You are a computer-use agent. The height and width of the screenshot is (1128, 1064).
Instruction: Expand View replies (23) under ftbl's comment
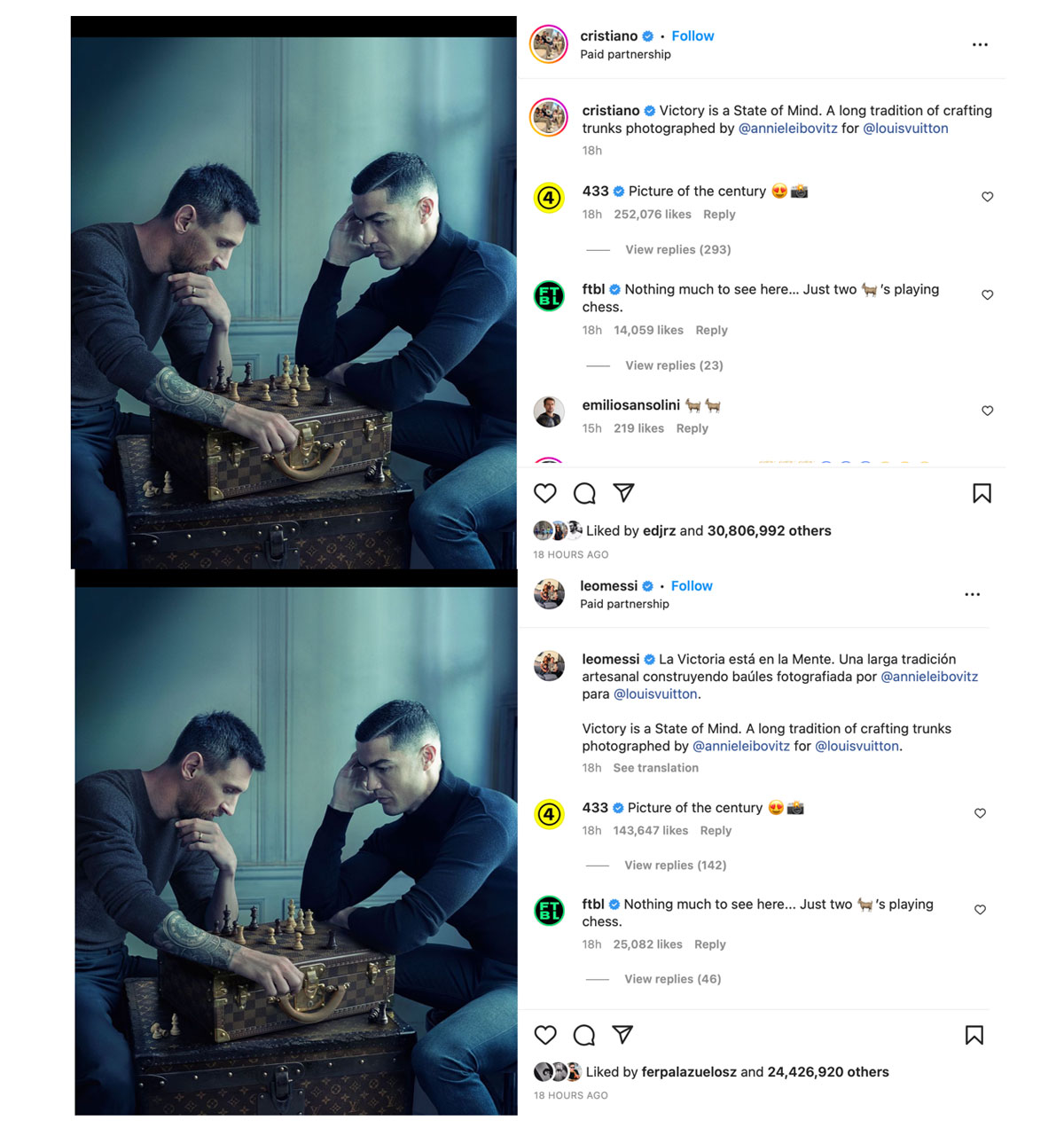click(674, 365)
